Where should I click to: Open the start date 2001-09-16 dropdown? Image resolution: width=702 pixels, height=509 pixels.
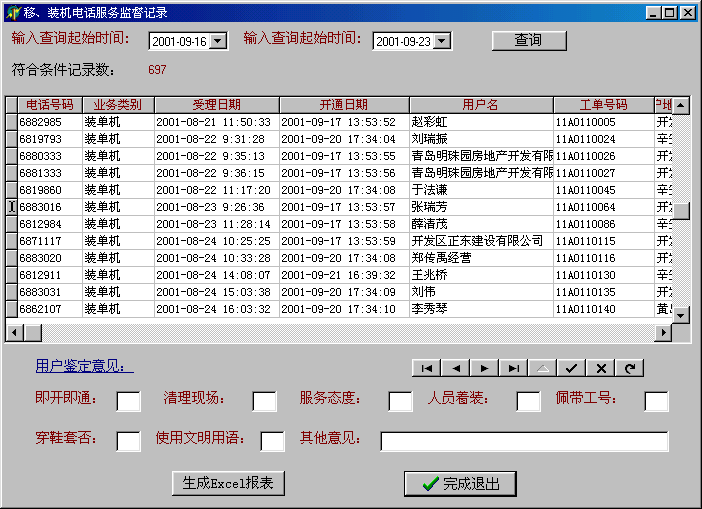(x=219, y=41)
